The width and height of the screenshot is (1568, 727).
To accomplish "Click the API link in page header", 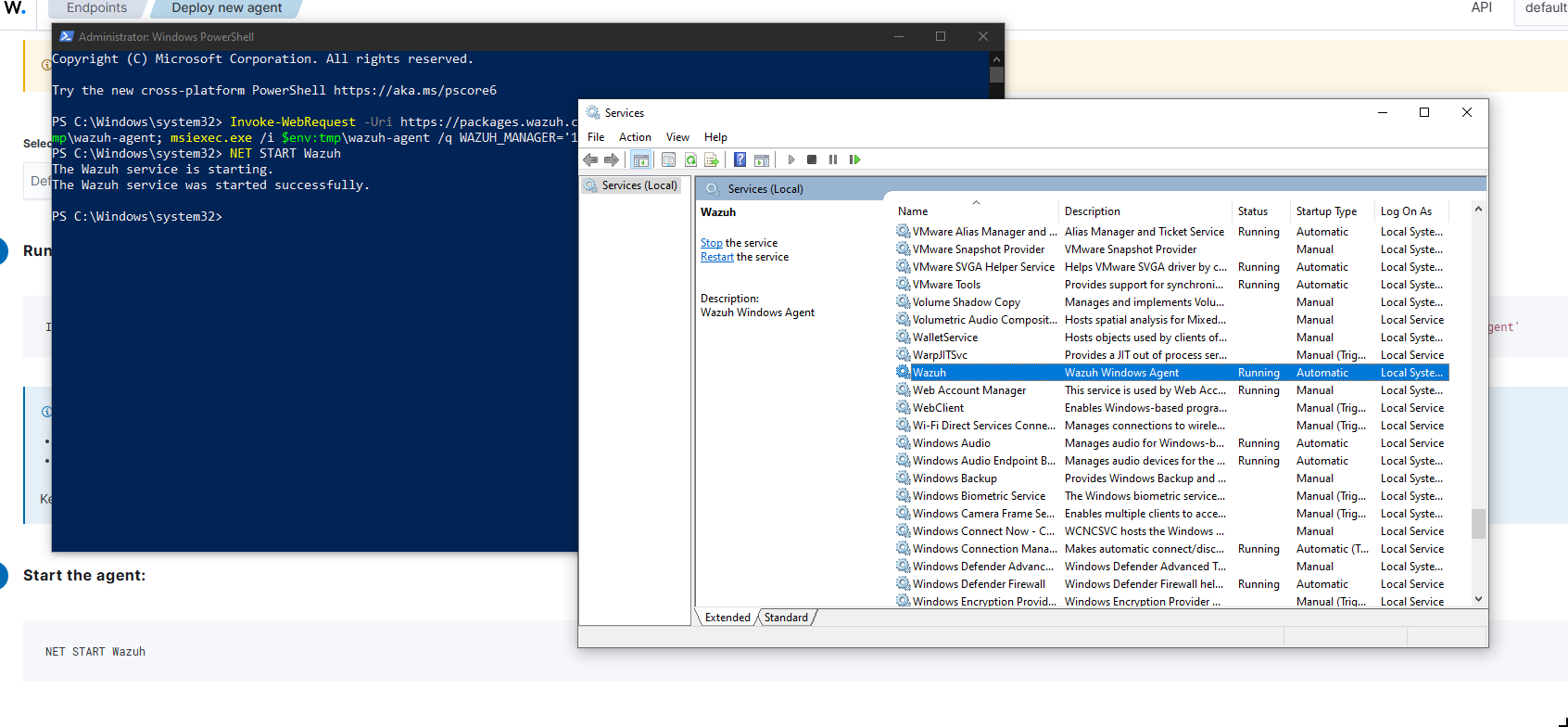I will pos(1482,7).
